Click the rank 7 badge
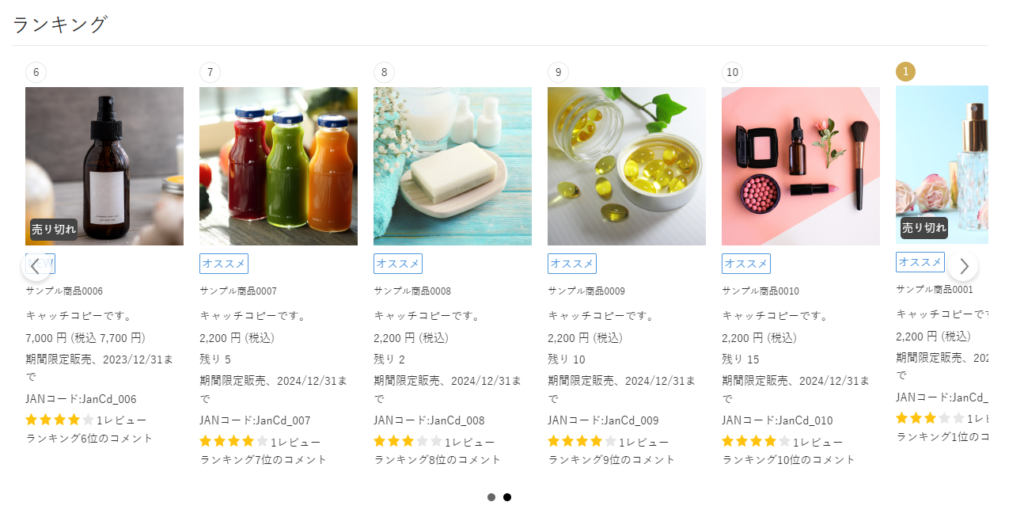Viewport: 1024px width, 521px height. click(x=210, y=72)
